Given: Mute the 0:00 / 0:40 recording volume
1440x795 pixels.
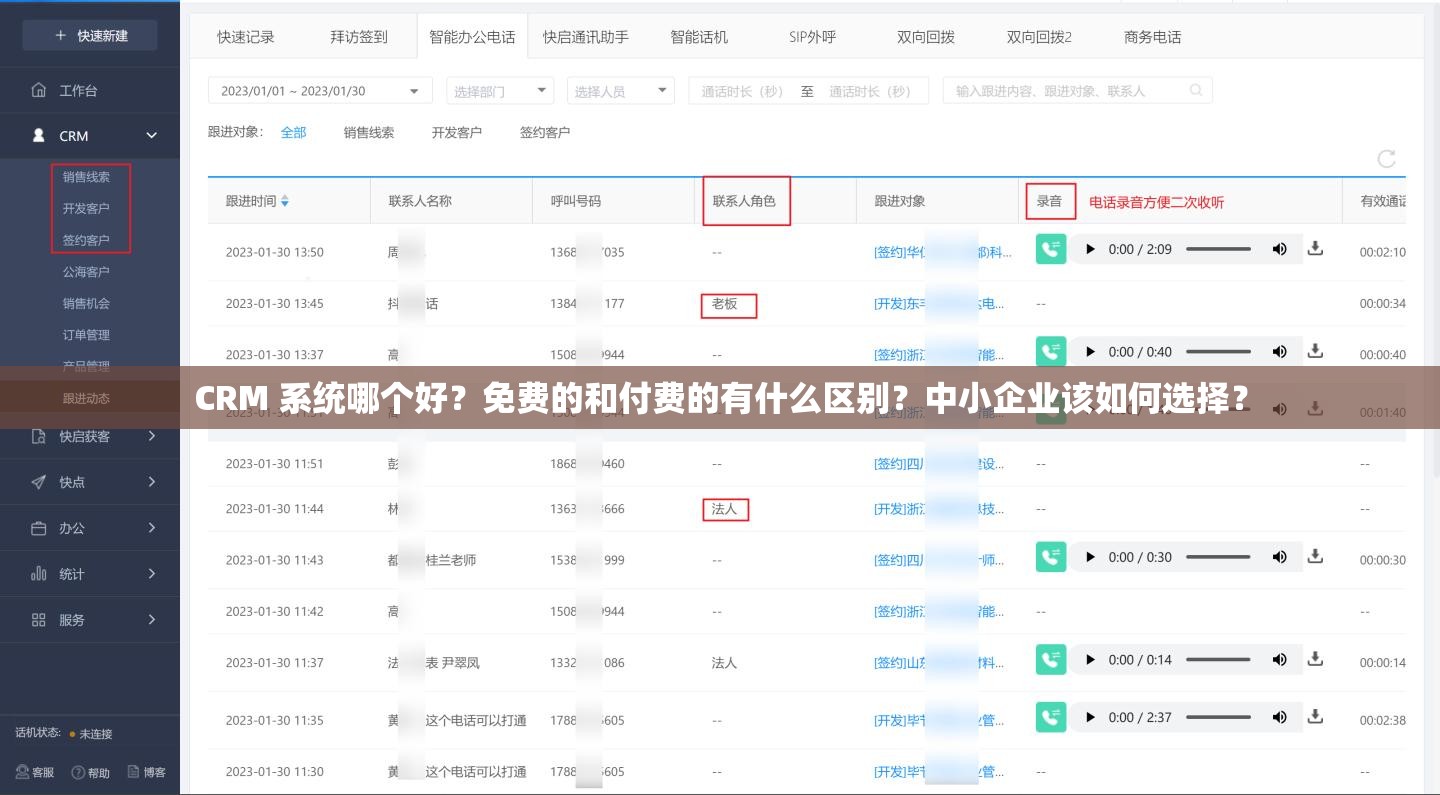Looking at the screenshot, I should pos(1280,351).
